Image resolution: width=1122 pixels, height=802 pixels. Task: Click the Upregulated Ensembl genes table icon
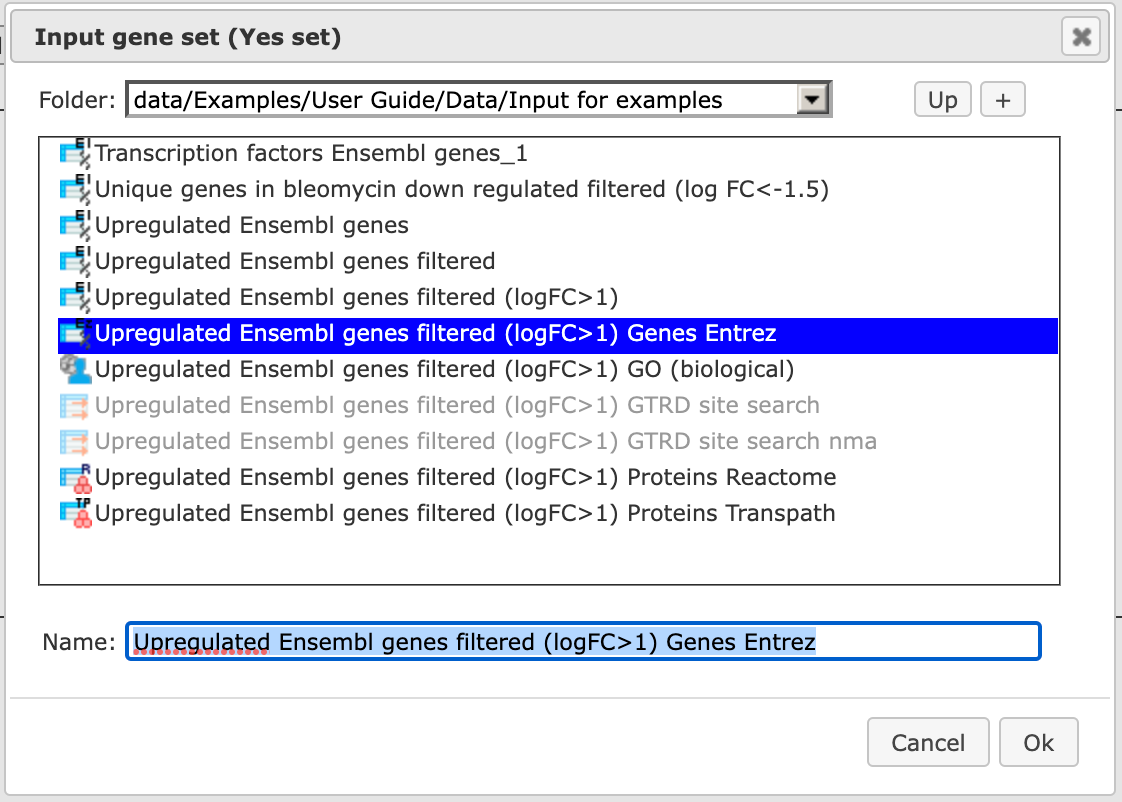(x=75, y=225)
